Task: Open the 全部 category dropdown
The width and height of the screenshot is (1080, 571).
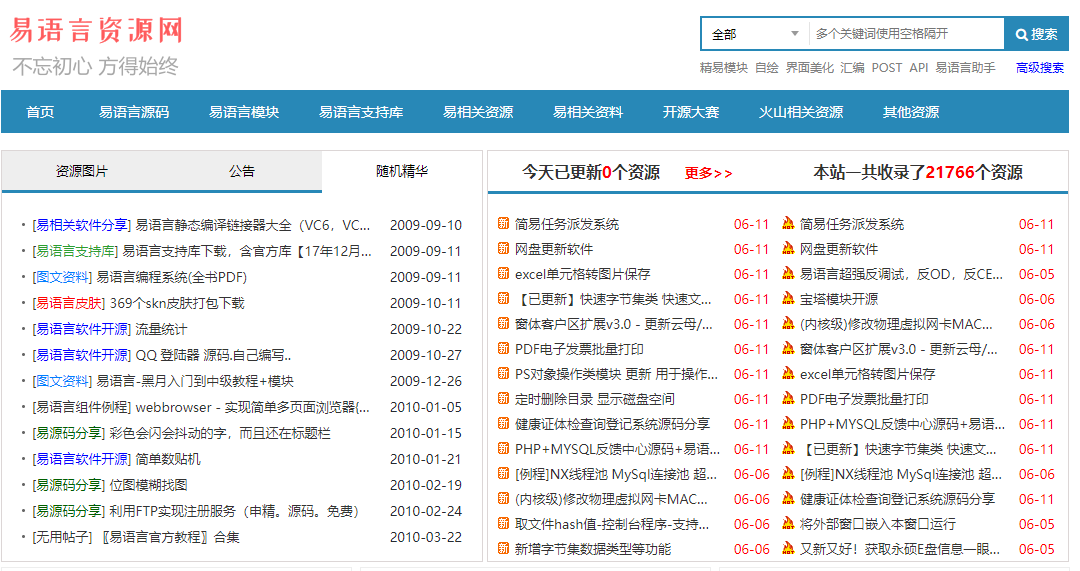Action: 755,34
